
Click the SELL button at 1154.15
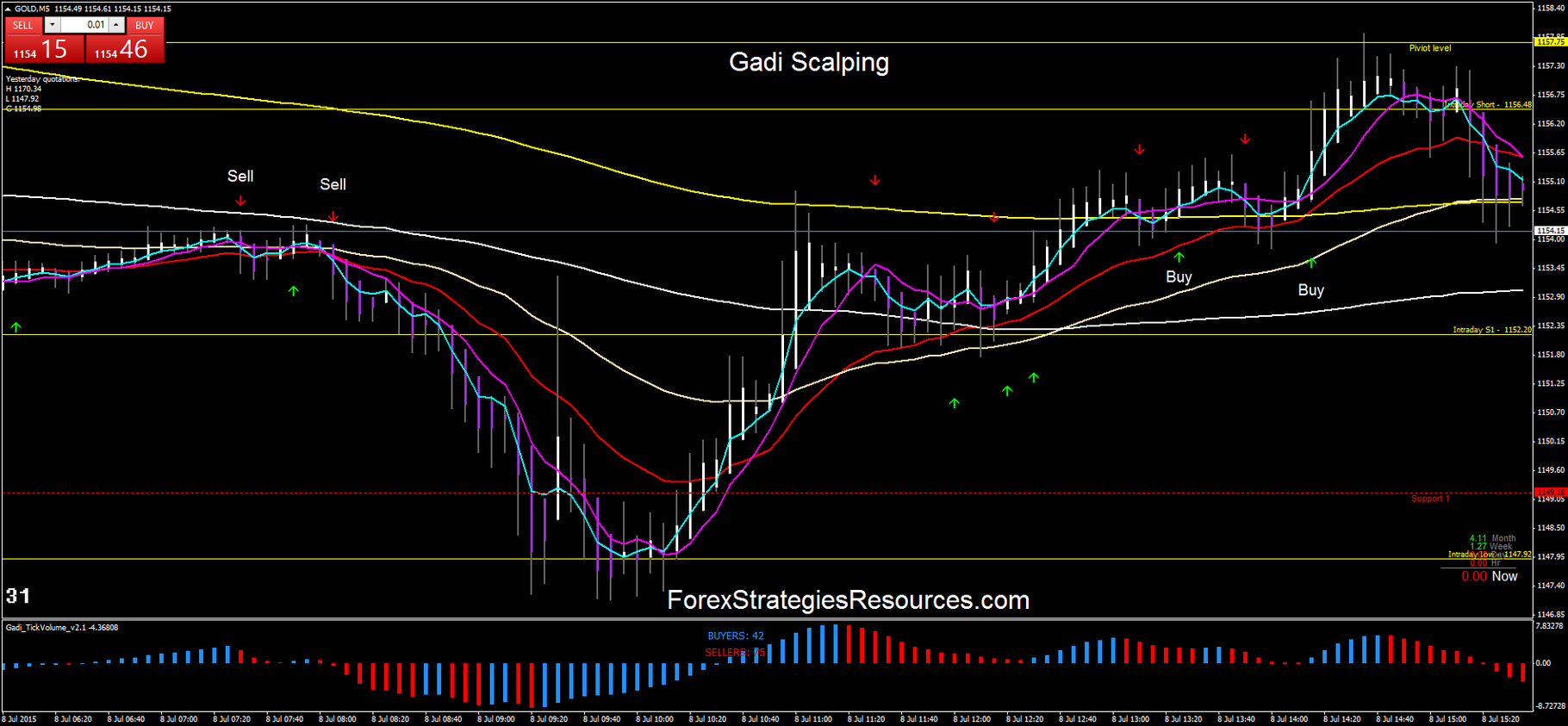(43, 40)
